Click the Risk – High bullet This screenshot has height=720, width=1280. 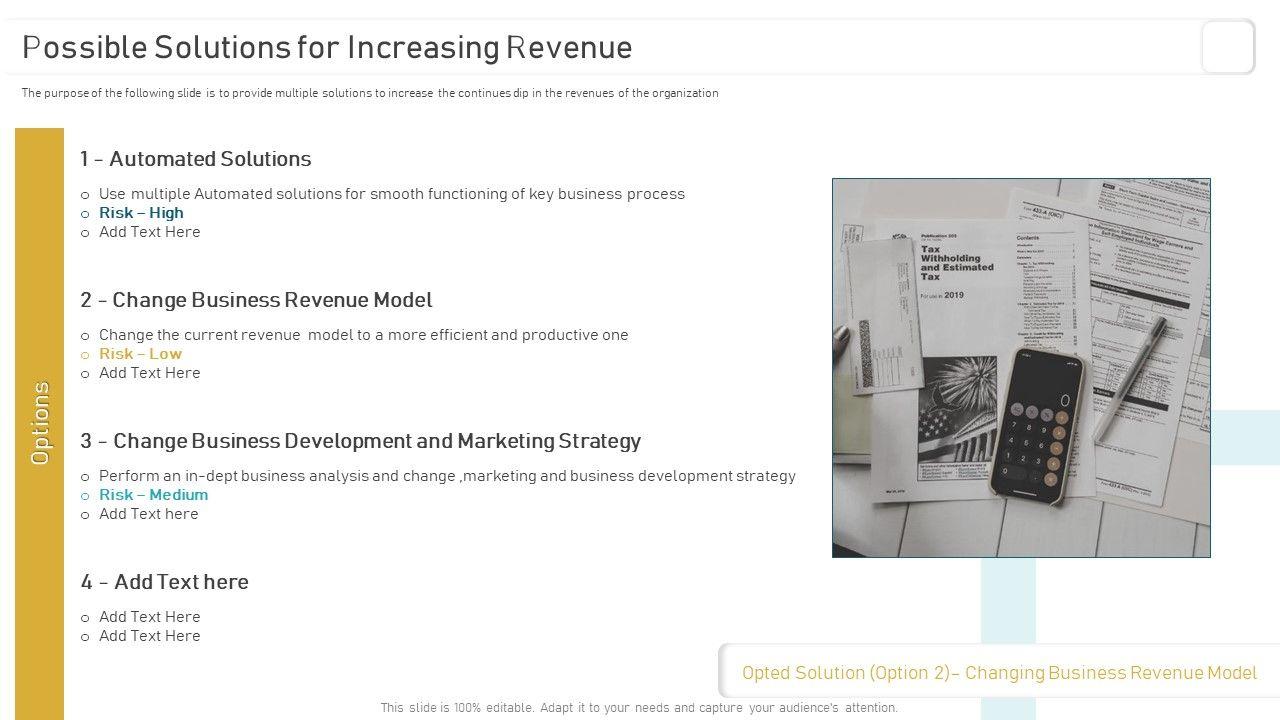click(x=141, y=213)
